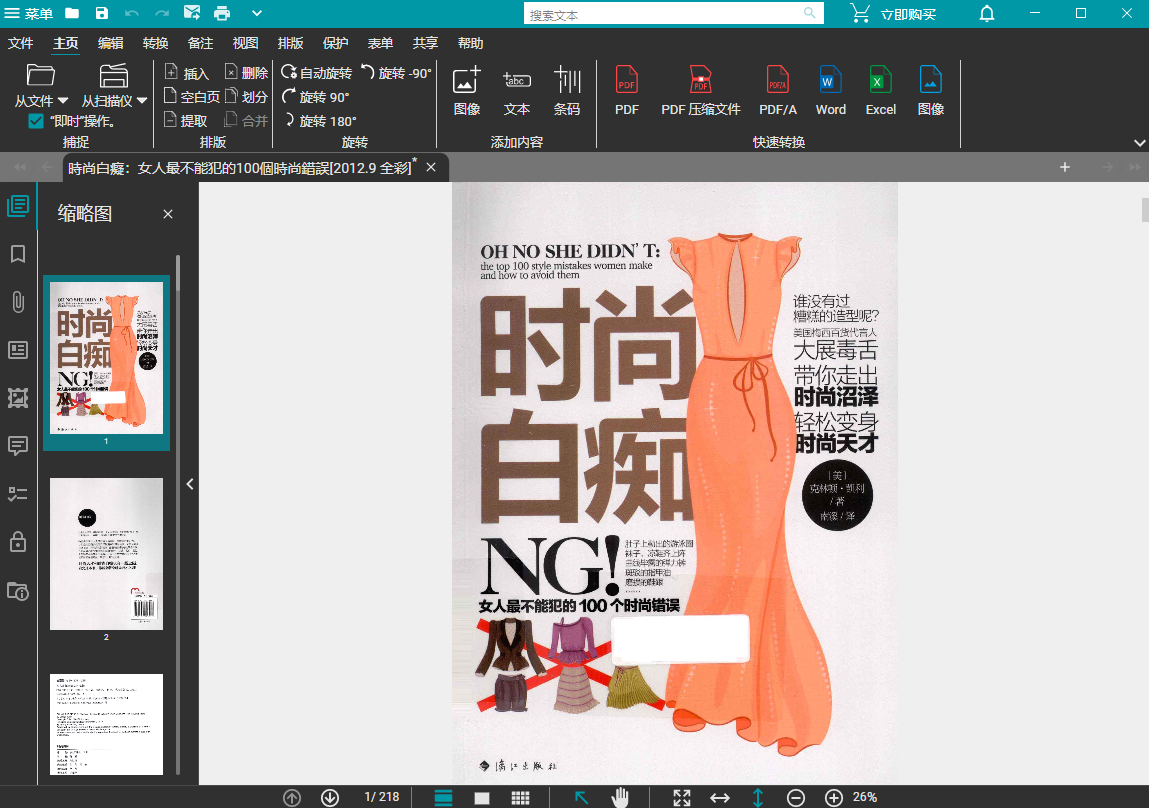Click the zoom in plus button
1149x808 pixels.
coord(833,797)
